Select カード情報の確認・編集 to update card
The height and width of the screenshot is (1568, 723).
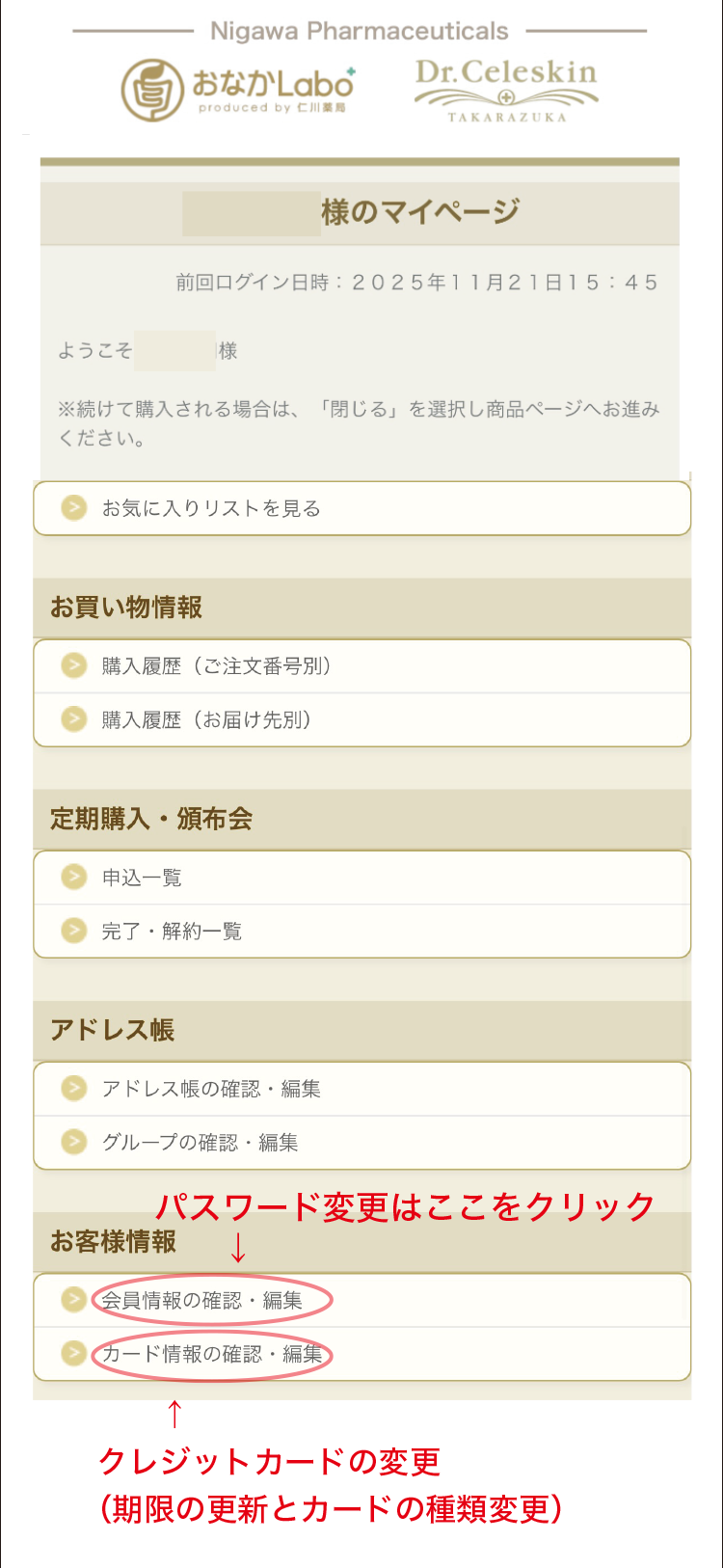212,1354
